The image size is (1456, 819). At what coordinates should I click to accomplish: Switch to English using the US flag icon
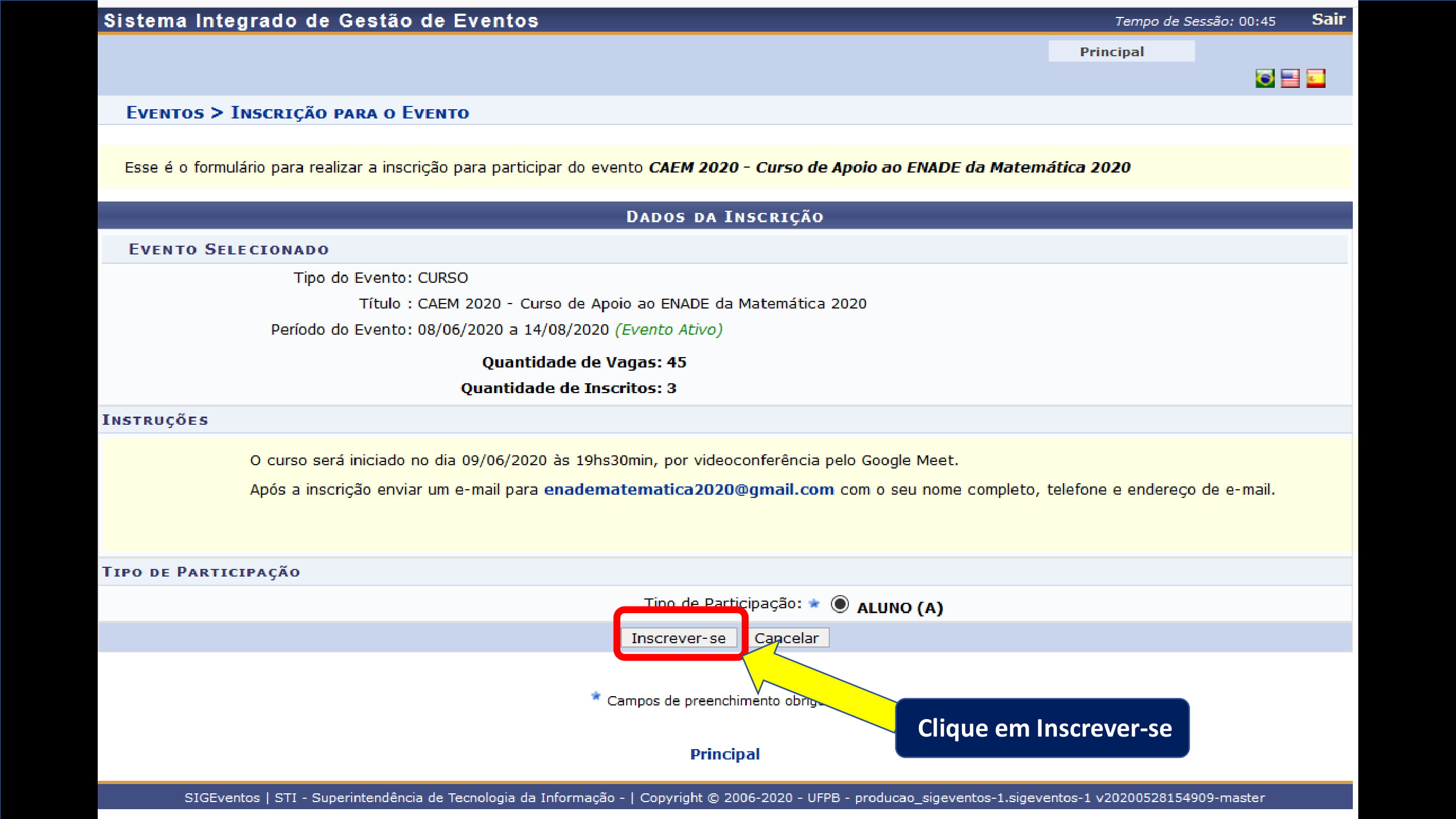click(1291, 79)
